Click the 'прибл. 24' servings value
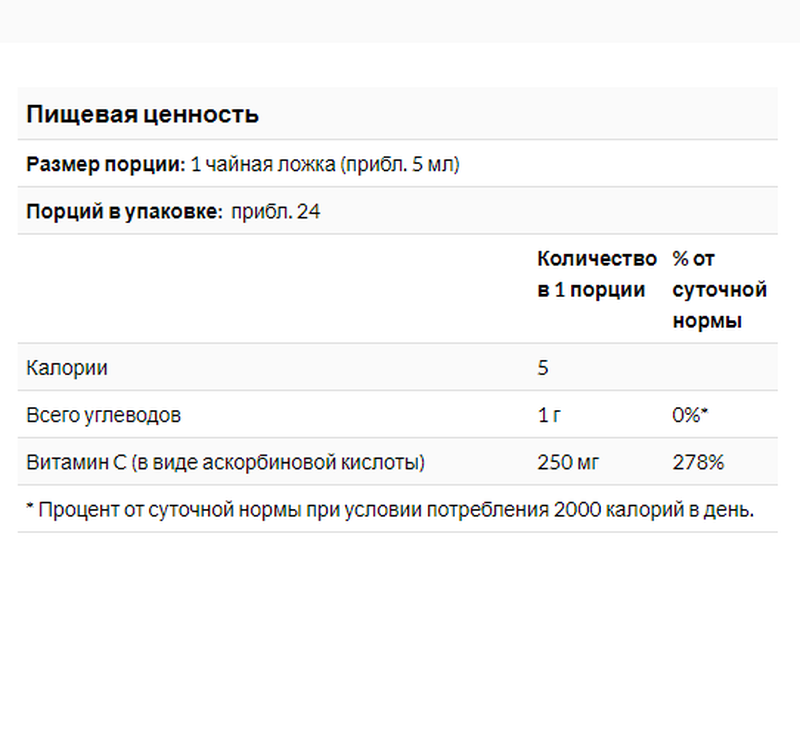This screenshot has width=800, height=735. pyautogui.click(x=276, y=211)
